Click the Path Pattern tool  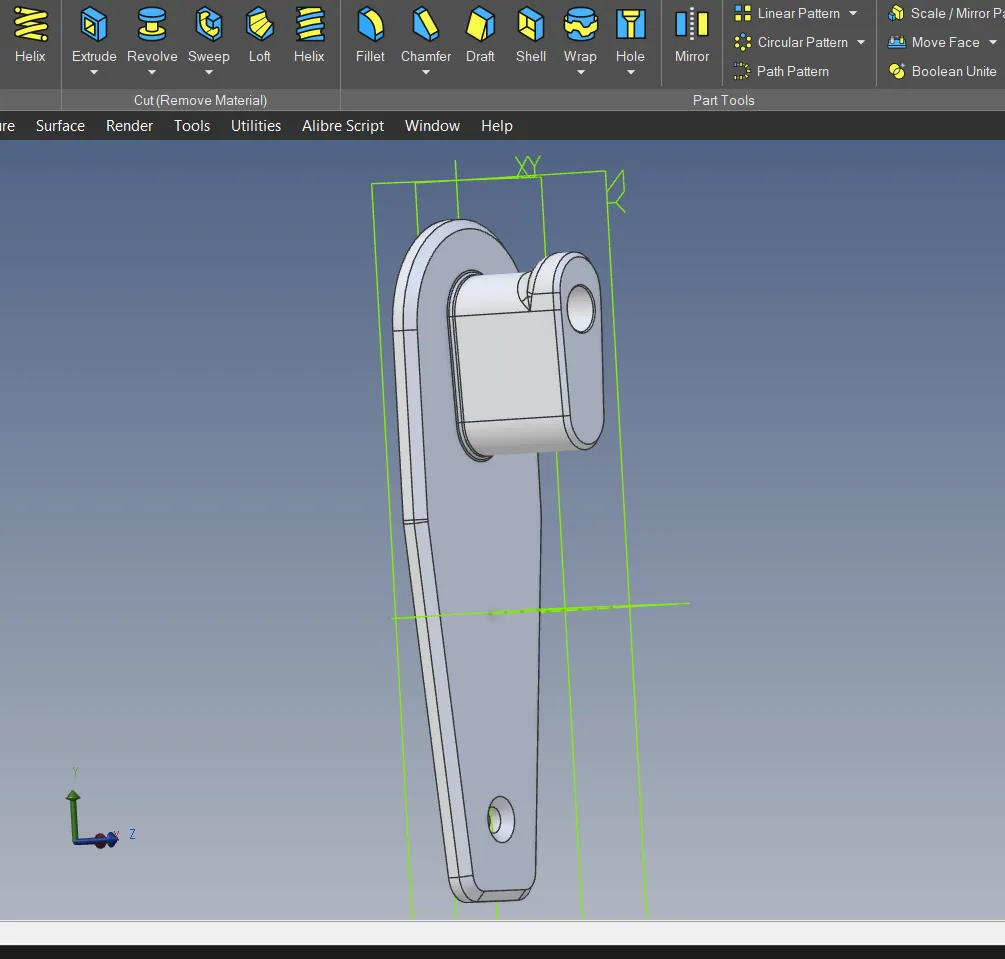(781, 71)
